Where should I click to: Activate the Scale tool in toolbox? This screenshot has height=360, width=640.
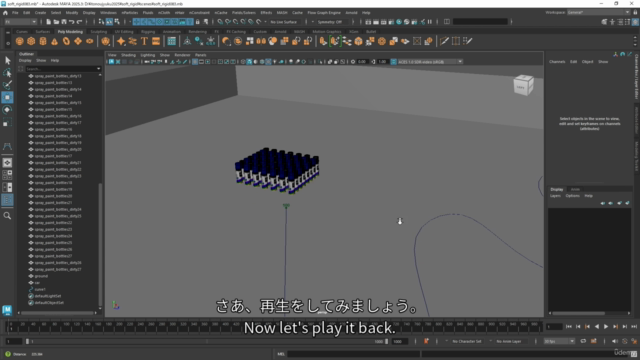(x=7, y=122)
